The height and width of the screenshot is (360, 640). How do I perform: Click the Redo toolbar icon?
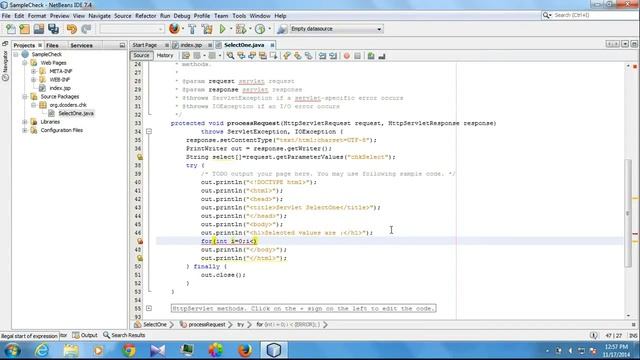86,29
